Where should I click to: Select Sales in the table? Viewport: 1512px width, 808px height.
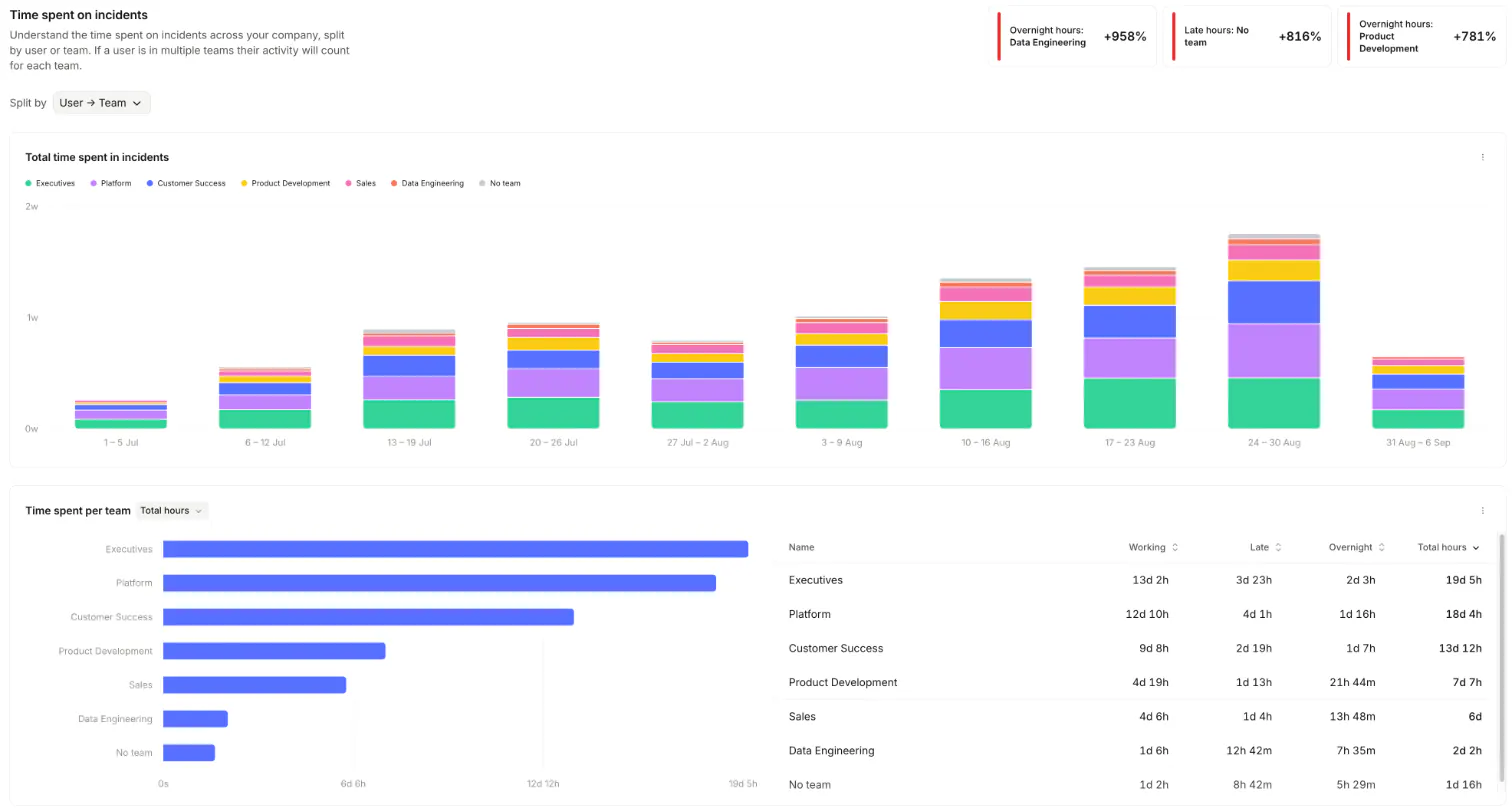pos(802,716)
